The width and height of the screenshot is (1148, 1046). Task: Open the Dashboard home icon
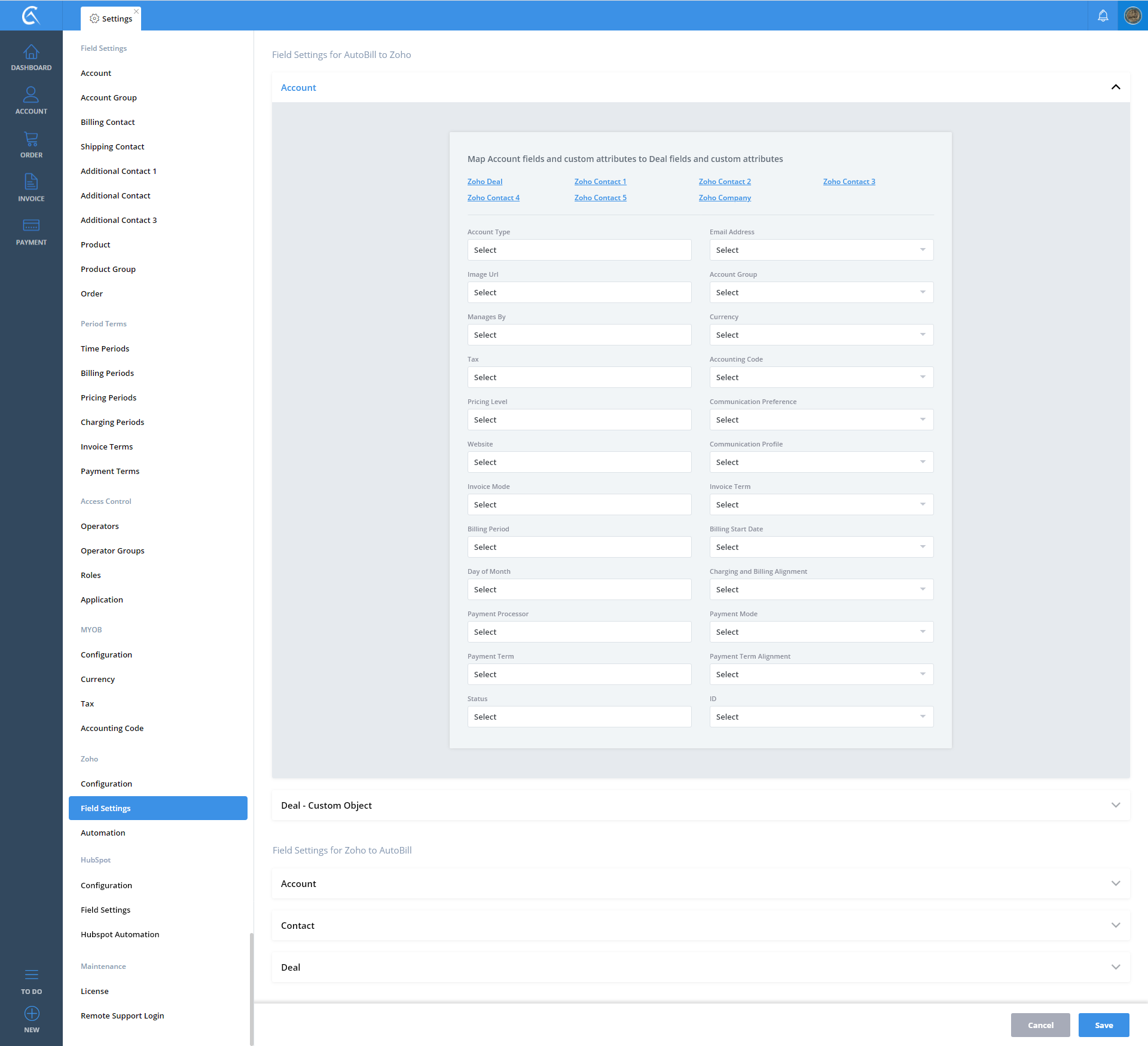click(x=31, y=53)
